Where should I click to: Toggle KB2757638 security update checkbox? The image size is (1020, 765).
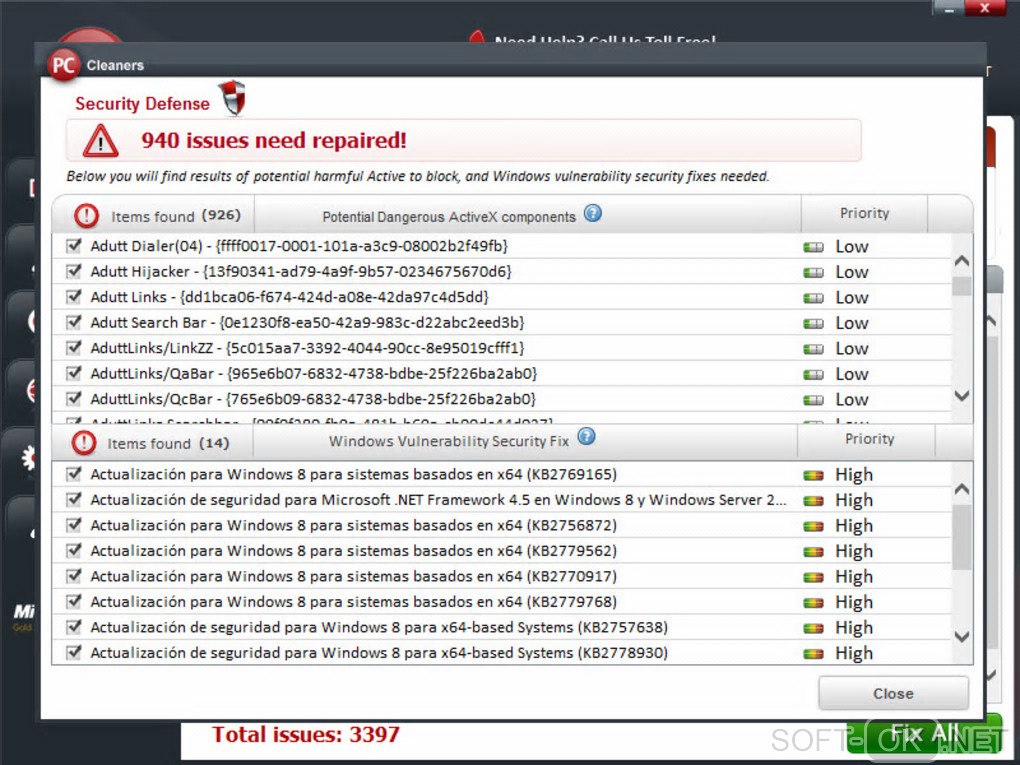(74, 626)
